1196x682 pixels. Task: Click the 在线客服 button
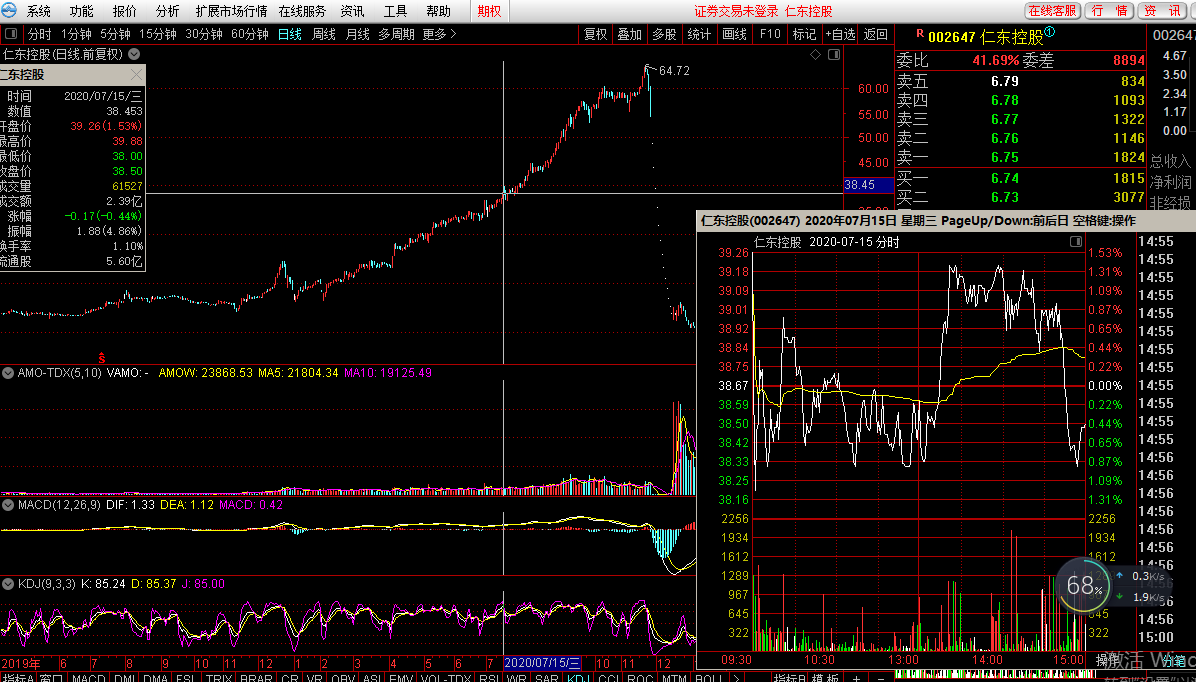tap(1052, 11)
